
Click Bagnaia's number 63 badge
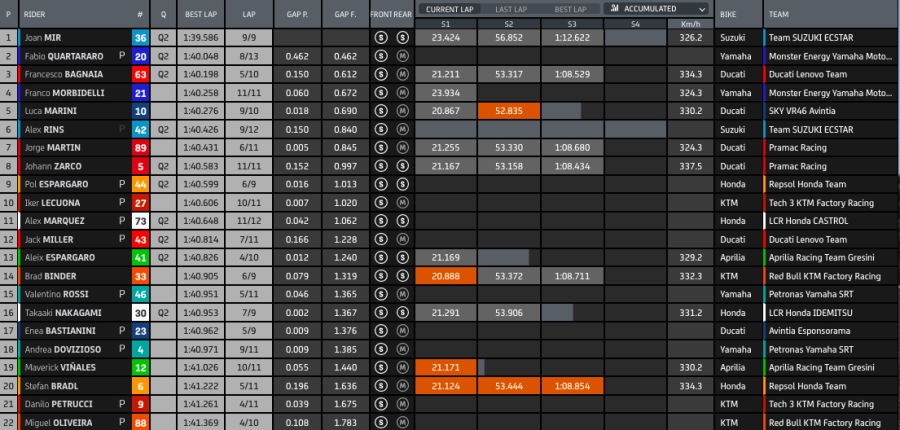pos(140,75)
